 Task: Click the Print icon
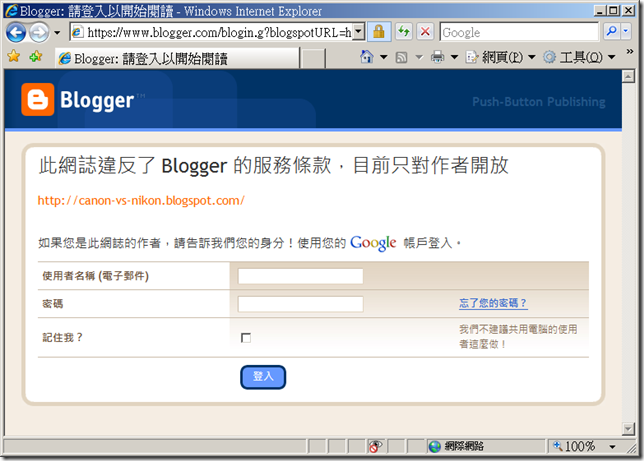coord(437,57)
